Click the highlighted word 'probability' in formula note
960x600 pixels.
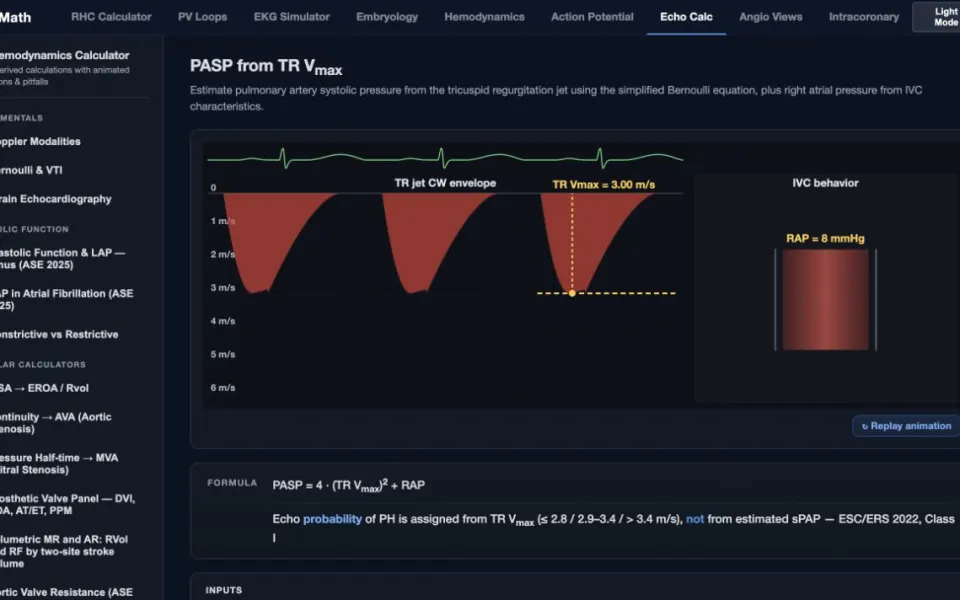point(332,519)
